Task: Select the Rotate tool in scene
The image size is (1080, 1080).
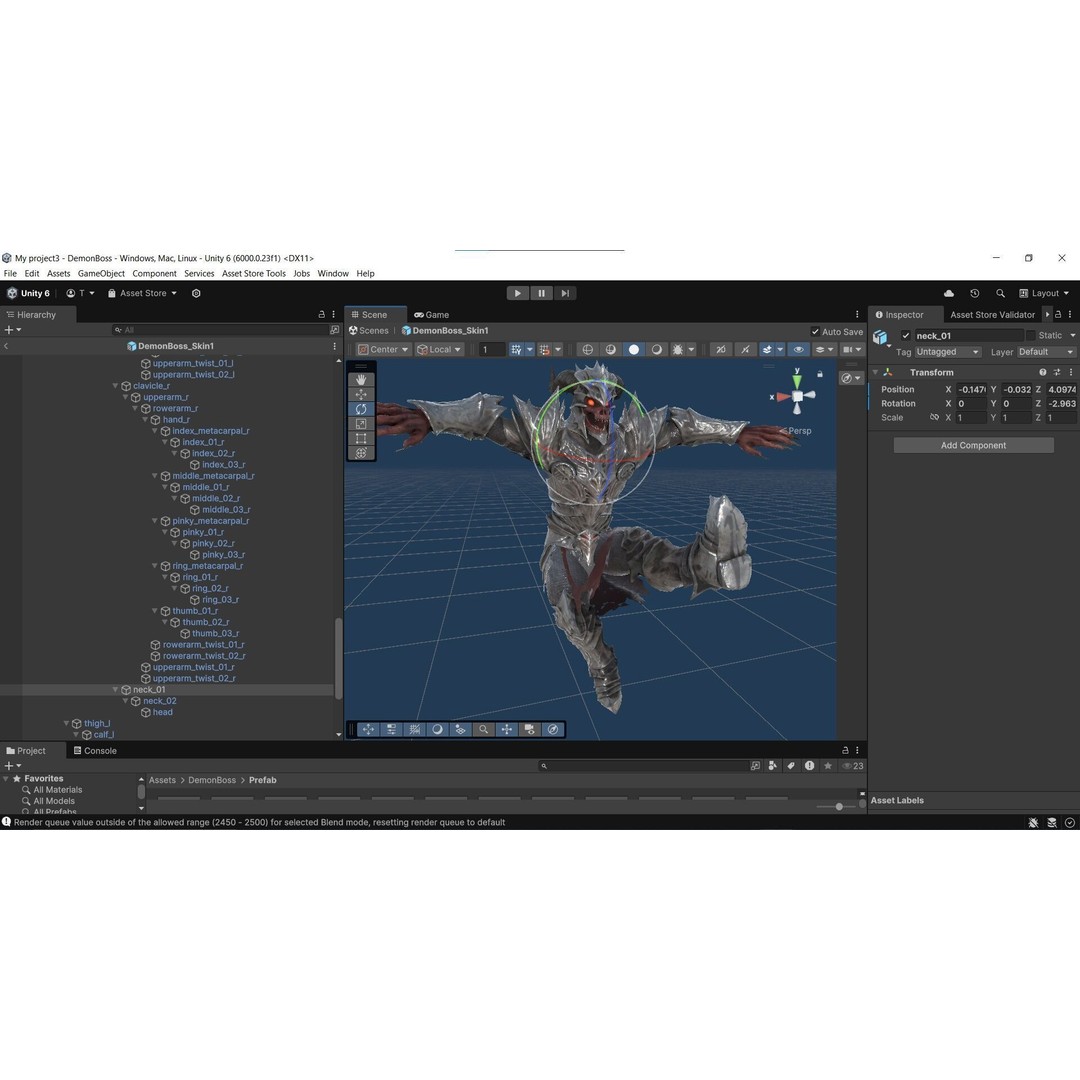Action: [x=361, y=409]
